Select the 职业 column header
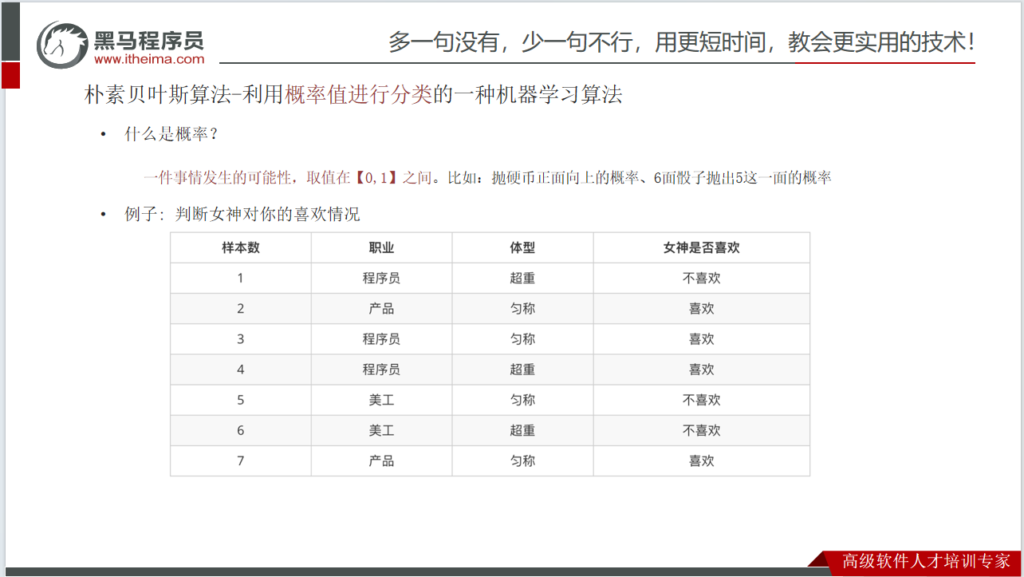 coord(381,247)
